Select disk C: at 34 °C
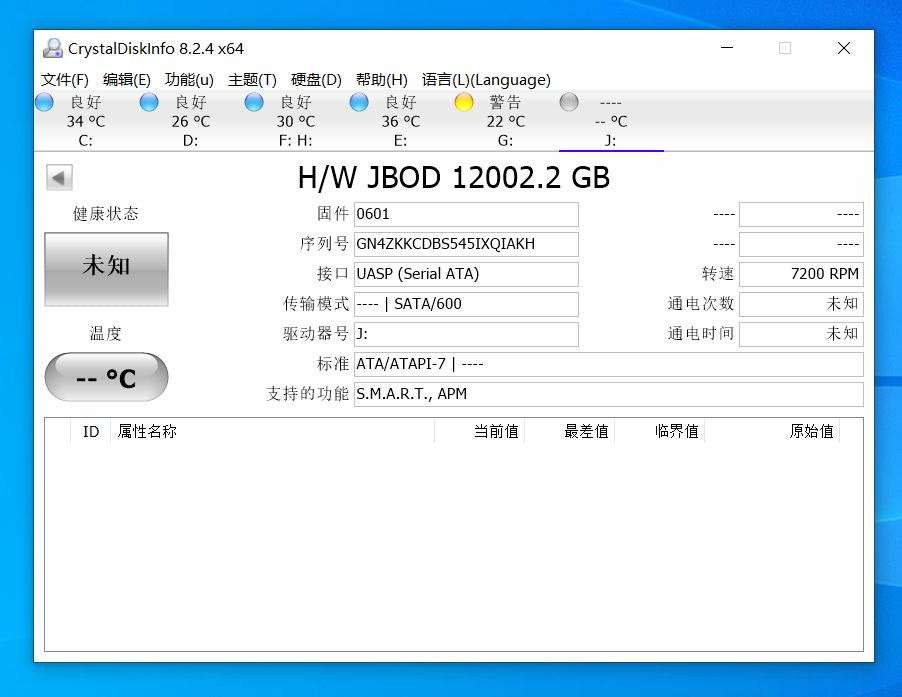The width and height of the screenshot is (902, 697). pos(86,121)
